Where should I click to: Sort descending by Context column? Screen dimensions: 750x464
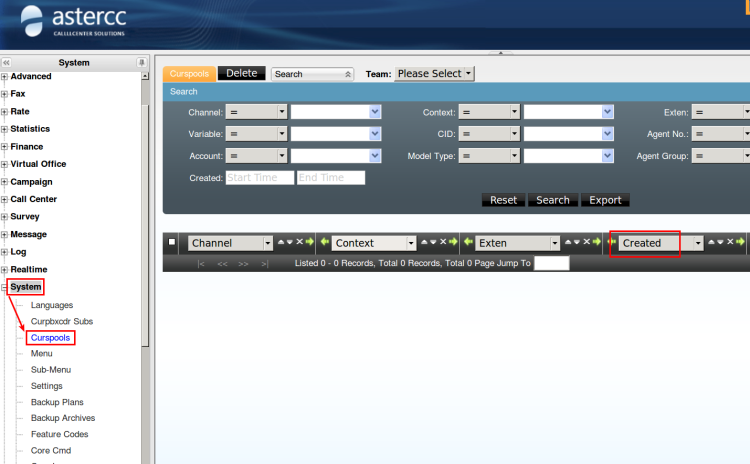coord(433,243)
